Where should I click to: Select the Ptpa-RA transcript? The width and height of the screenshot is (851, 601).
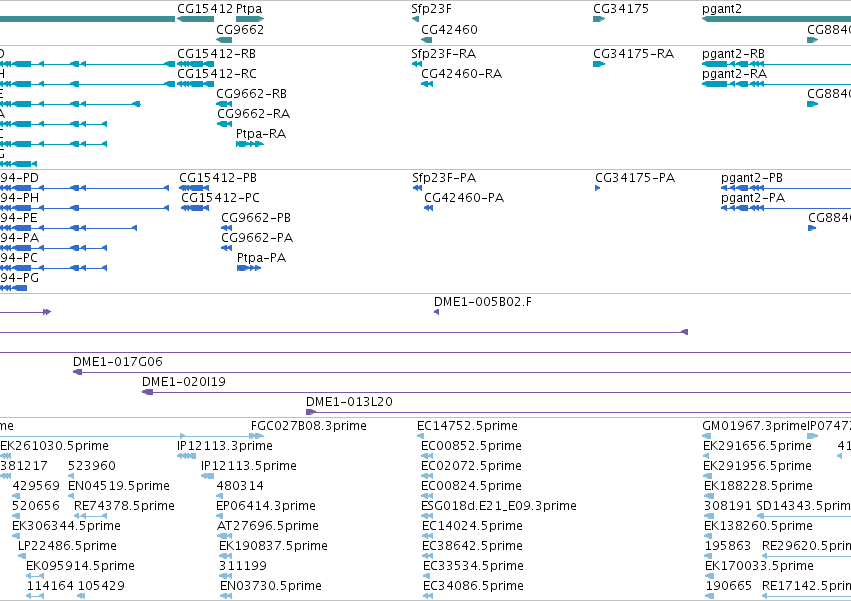261,134
